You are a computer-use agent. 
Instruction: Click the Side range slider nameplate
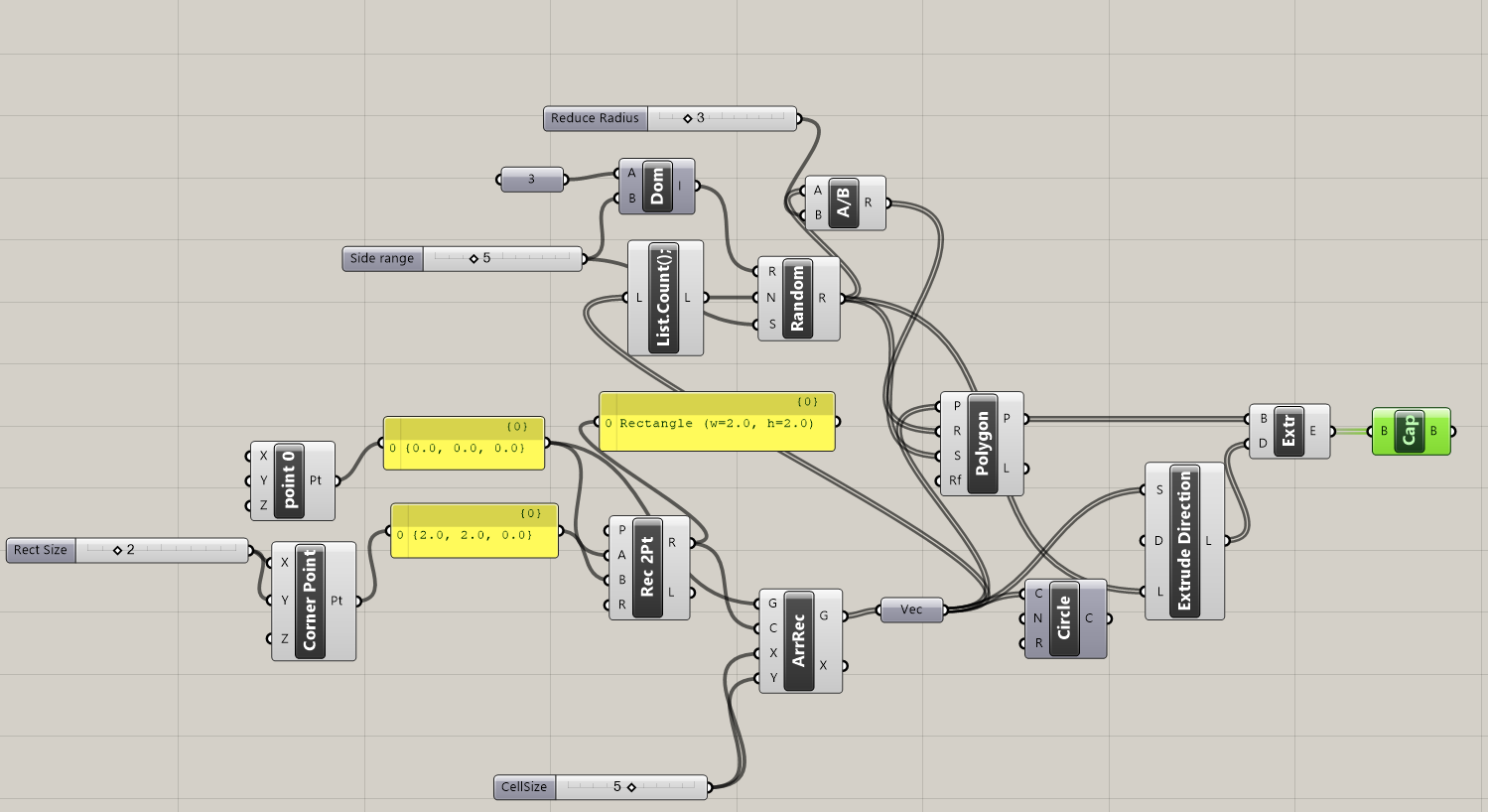[x=381, y=258]
